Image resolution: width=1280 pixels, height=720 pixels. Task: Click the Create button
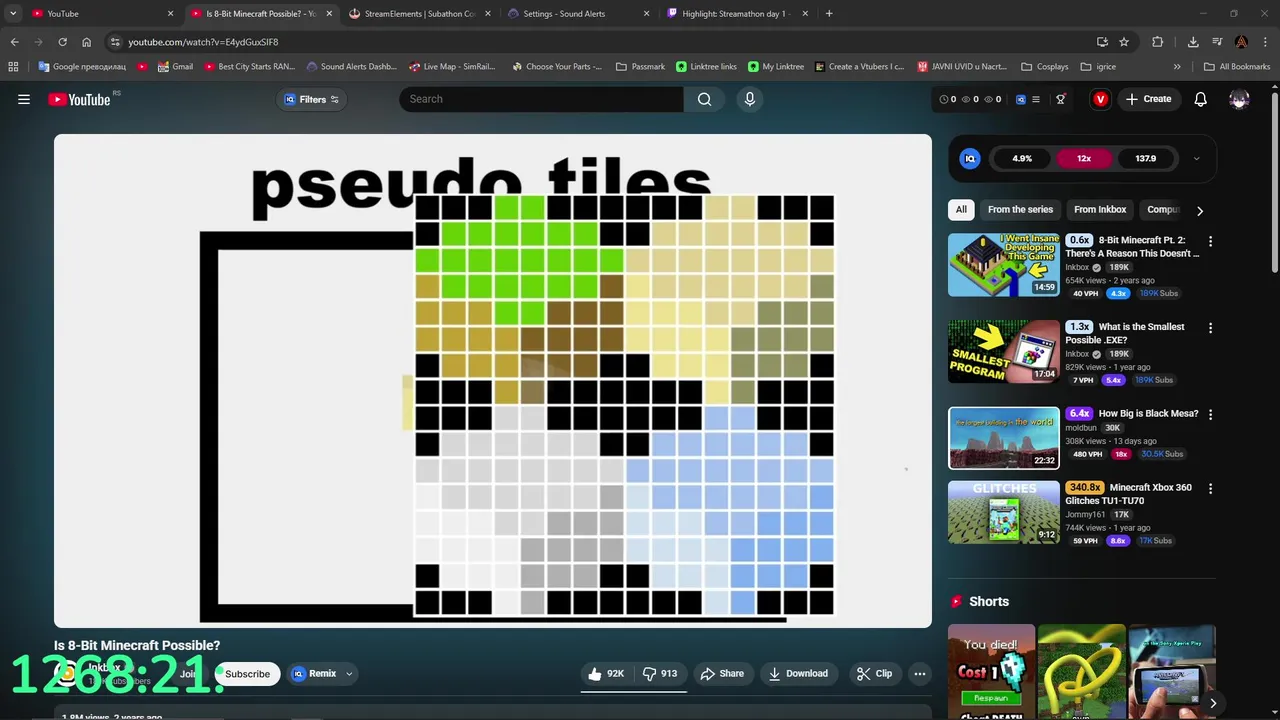coord(1148,99)
